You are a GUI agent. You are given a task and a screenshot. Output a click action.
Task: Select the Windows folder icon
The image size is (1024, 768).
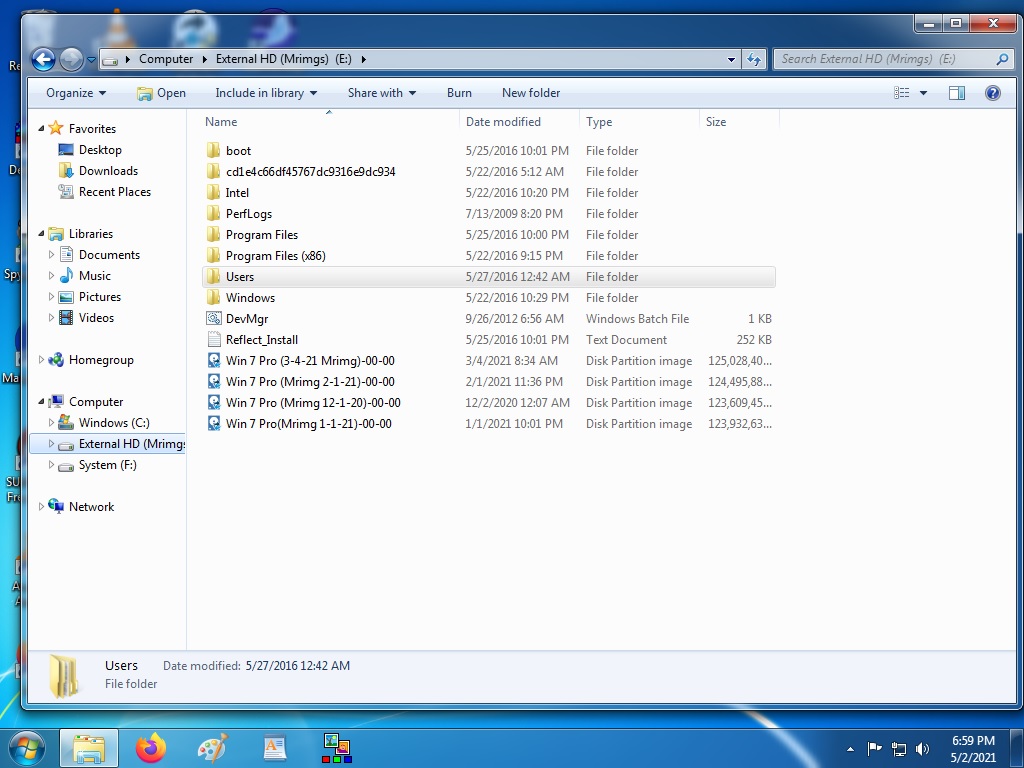coord(213,298)
